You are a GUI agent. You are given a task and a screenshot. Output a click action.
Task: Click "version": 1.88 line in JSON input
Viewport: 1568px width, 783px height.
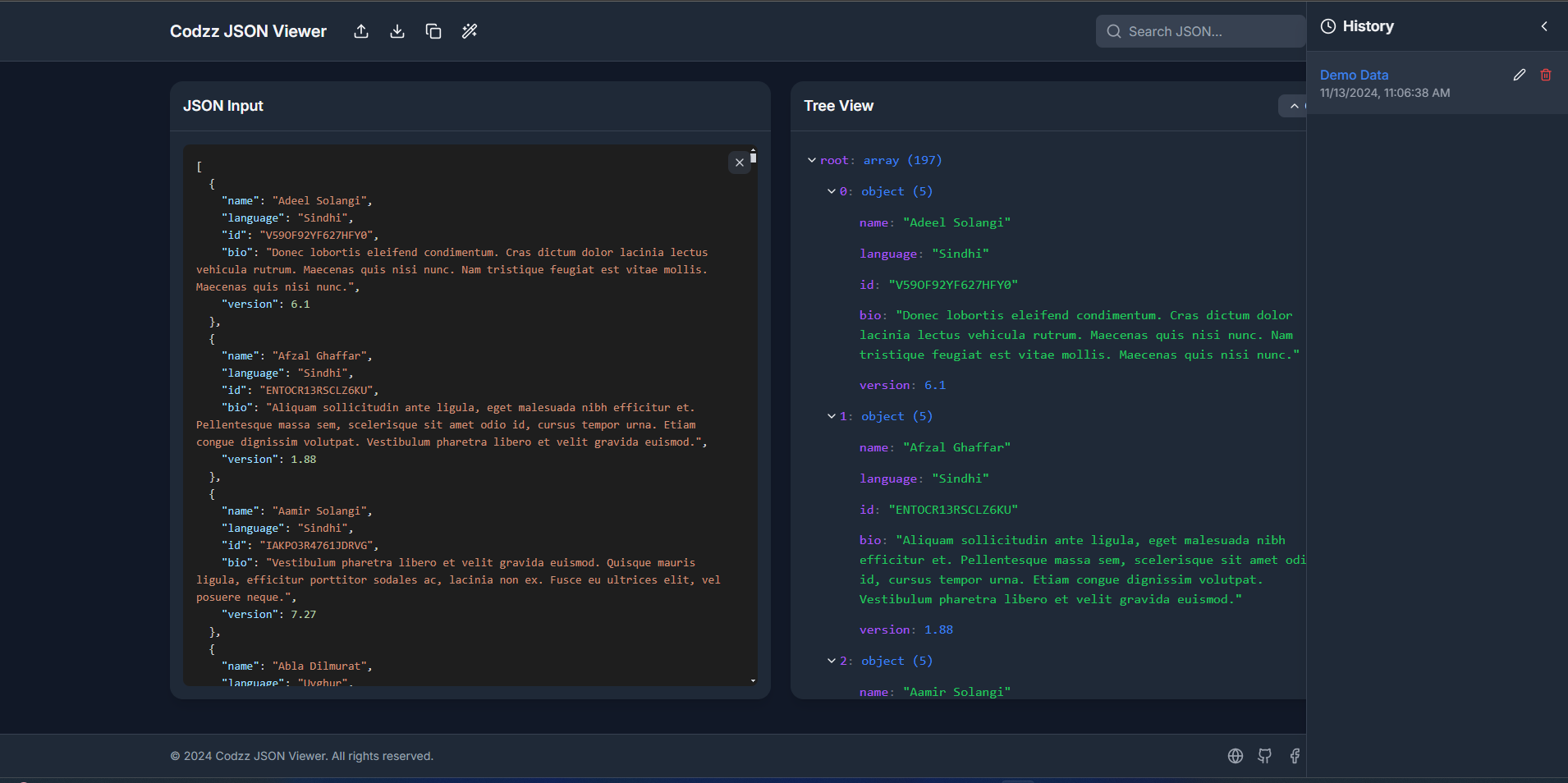[268, 460]
